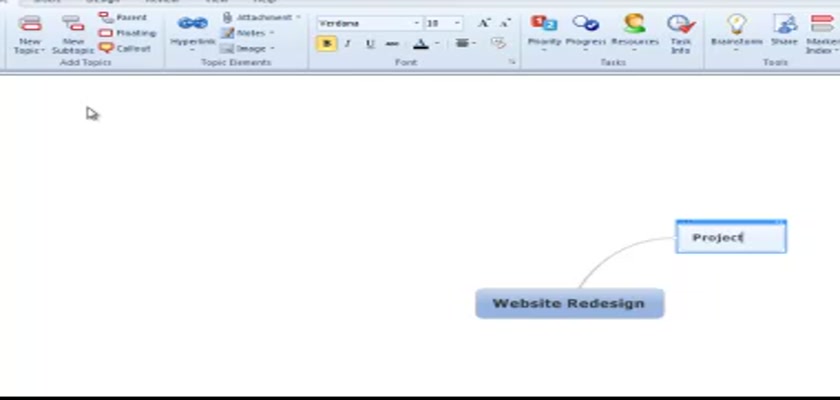This screenshot has width=840, height=400.
Task: Open the Progress markers menu
Action: pos(586,33)
